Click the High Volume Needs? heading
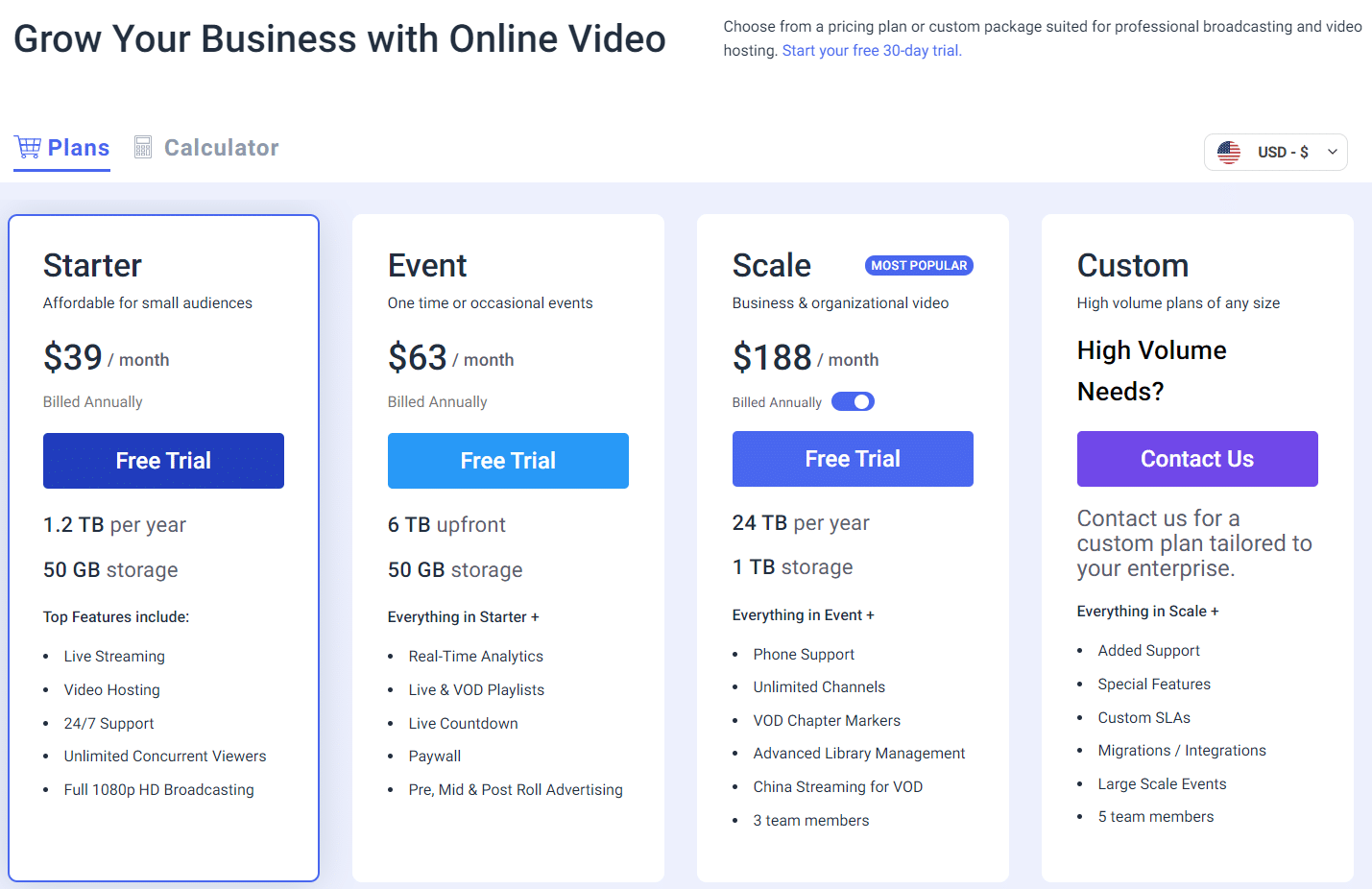 [x=1151, y=371]
